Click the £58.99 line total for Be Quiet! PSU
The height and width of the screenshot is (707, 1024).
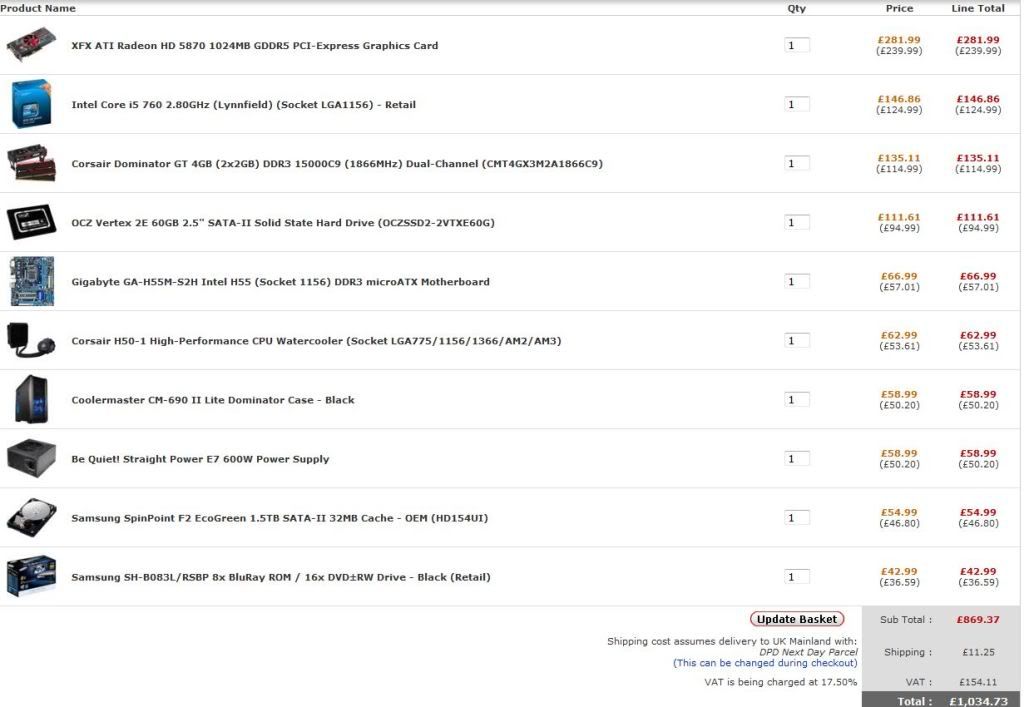(x=978, y=453)
